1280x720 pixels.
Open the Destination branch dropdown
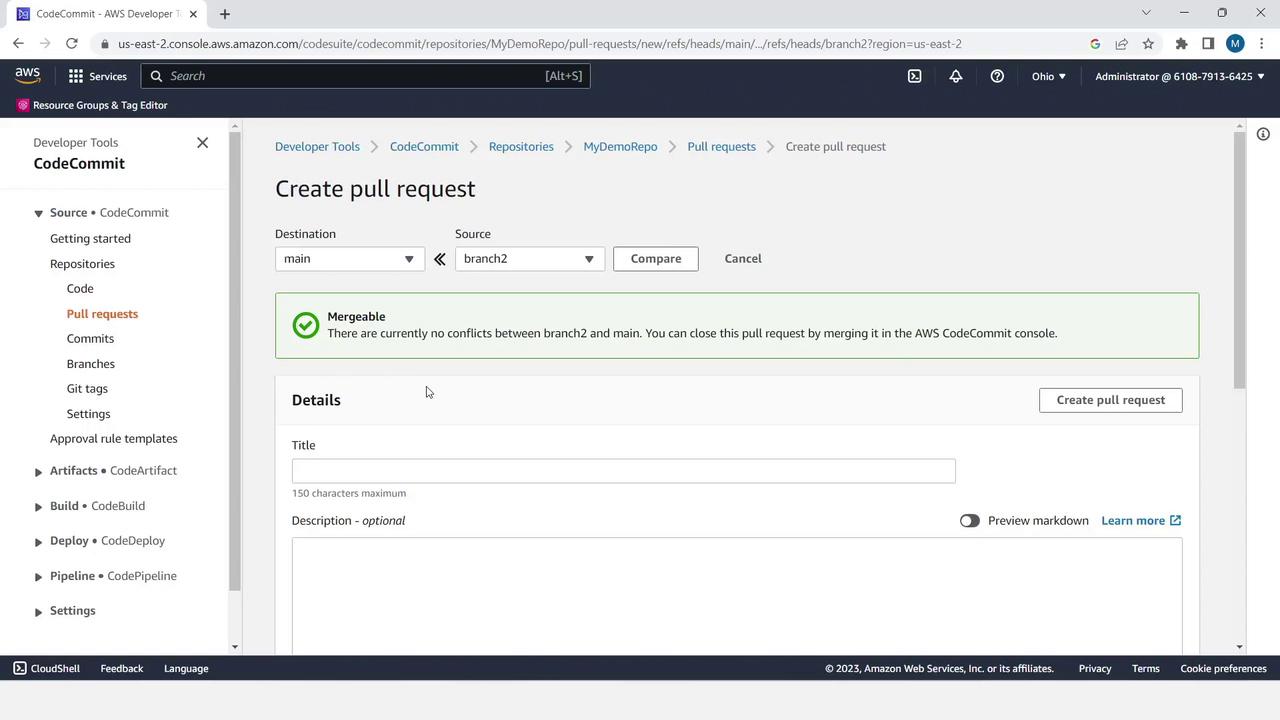click(350, 259)
